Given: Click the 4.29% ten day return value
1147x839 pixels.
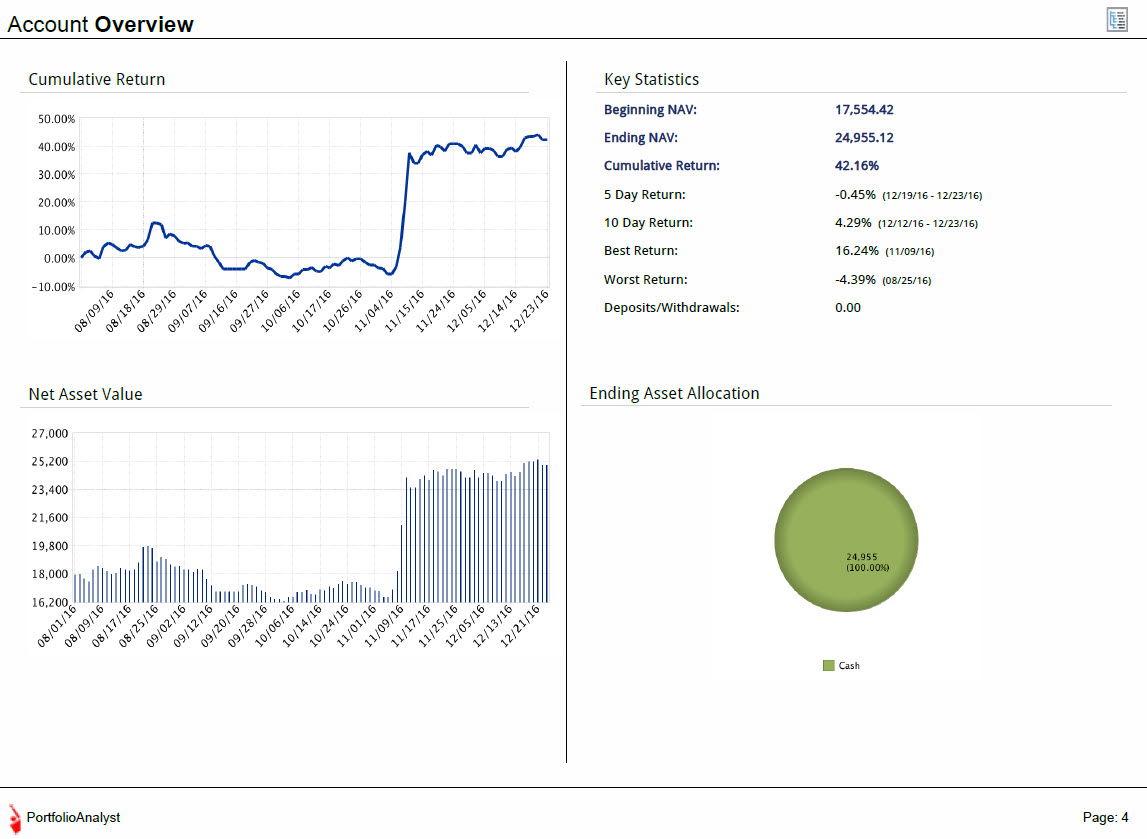Looking at the screenshot, I should point(853,222).
